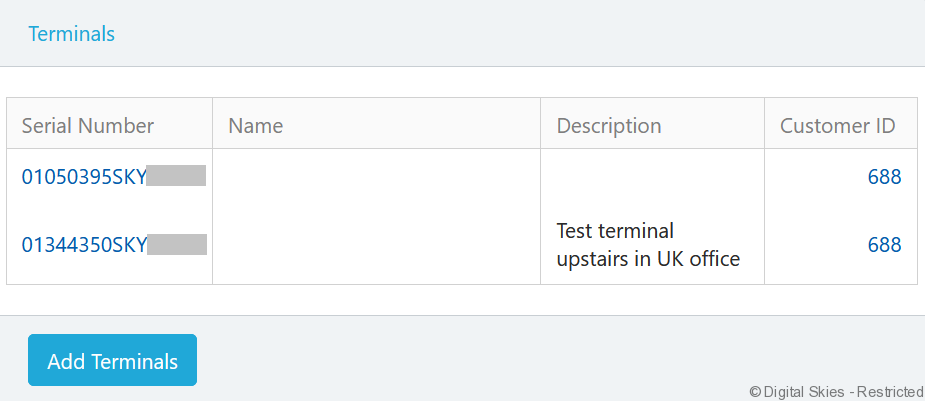Click the empty Name cell for 01344350SKY
925x401 pixels.
[376, 245]
